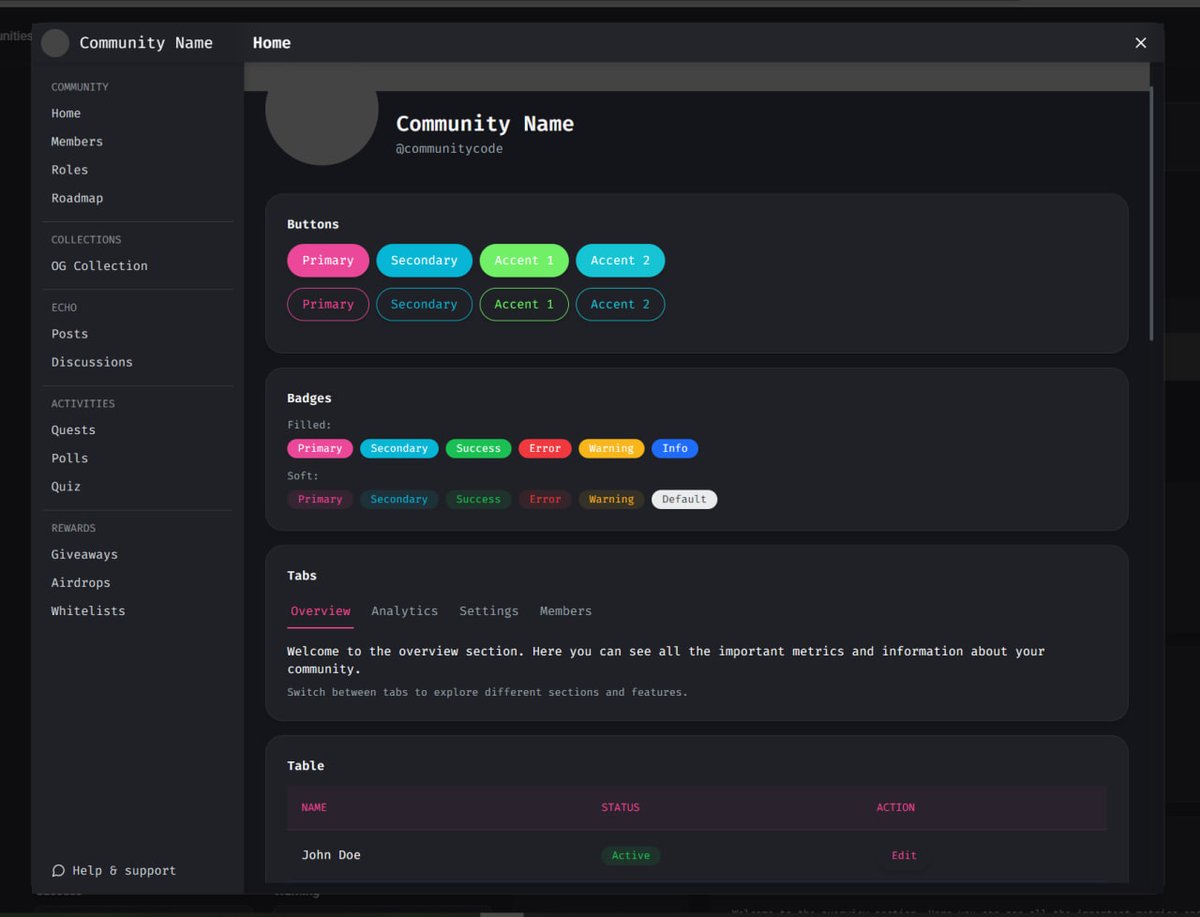This screenshot has height=917, width=1200.
Task: Click the filled Primary badge
Action: click(320, 448)
